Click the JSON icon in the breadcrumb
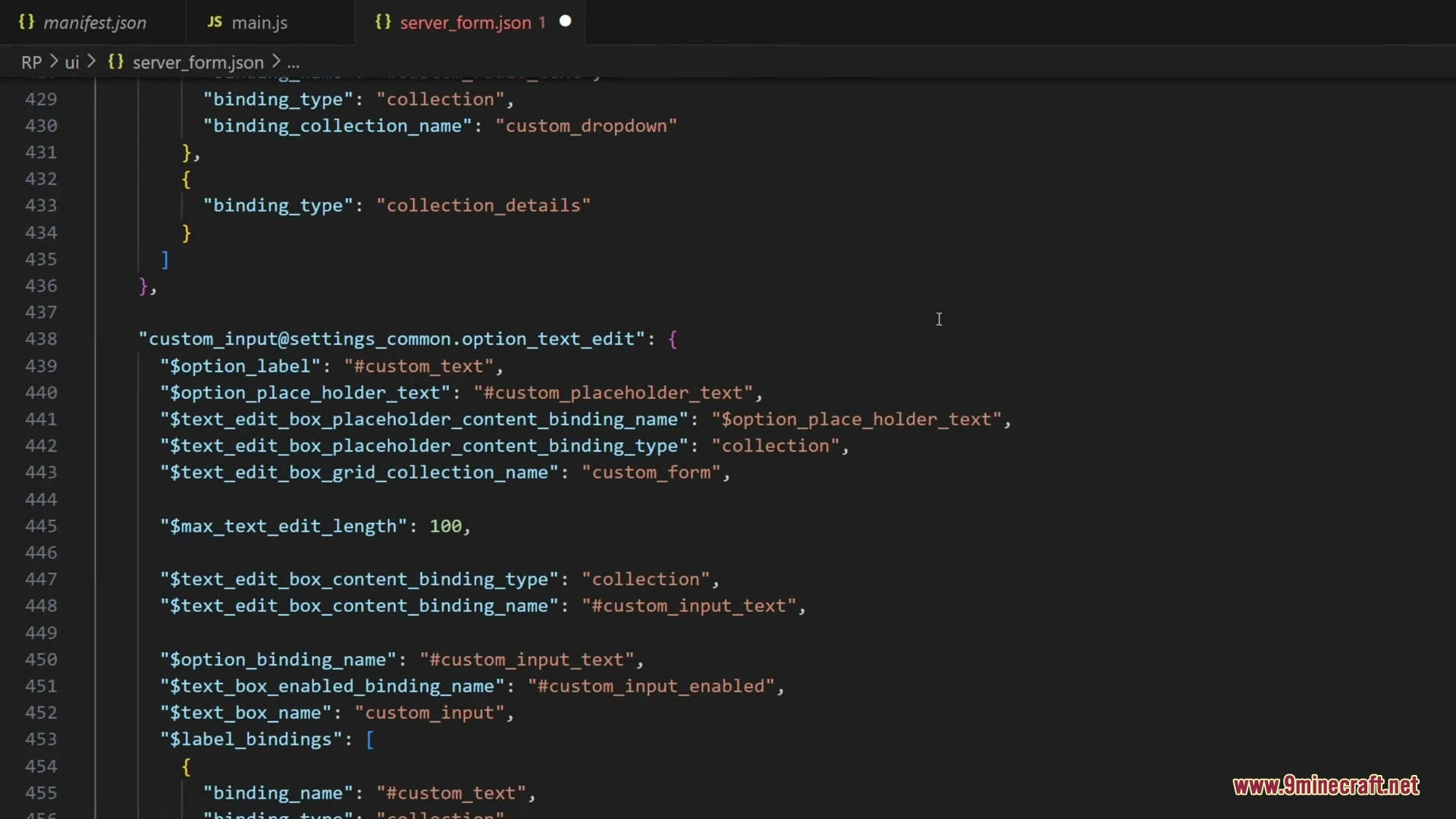Image resolution: width=1456 pixels, height=819 pixels. click(115, 61)
